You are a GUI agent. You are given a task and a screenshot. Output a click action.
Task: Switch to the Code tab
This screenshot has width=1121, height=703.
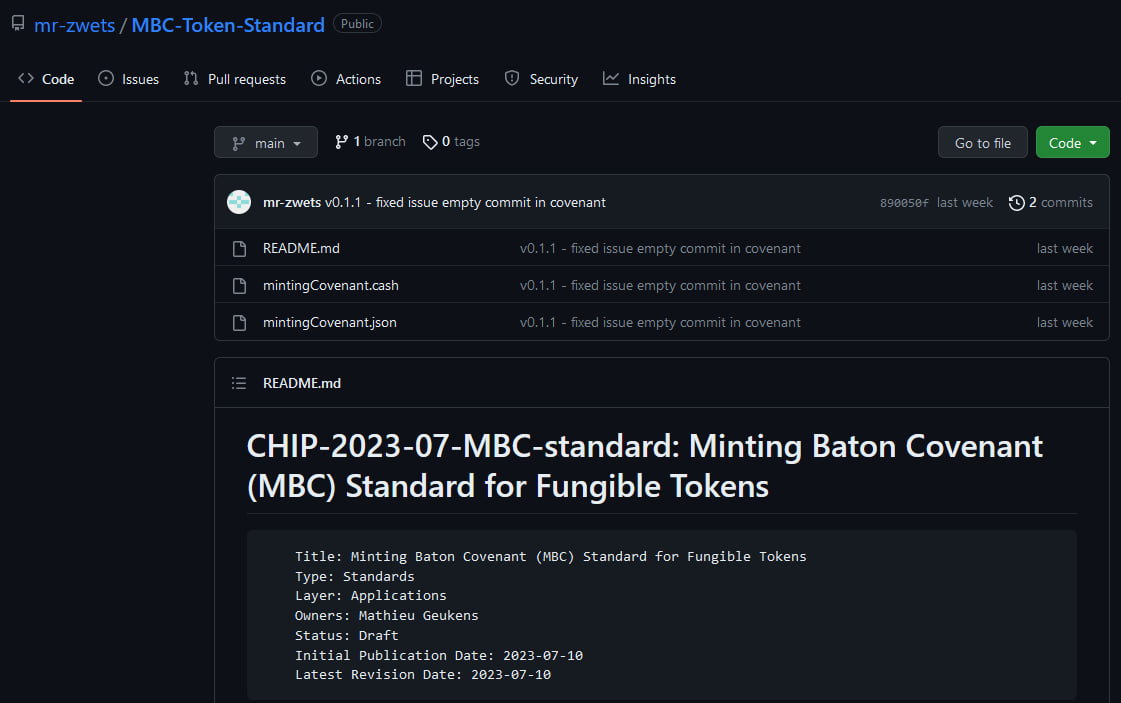pos(46,79)
